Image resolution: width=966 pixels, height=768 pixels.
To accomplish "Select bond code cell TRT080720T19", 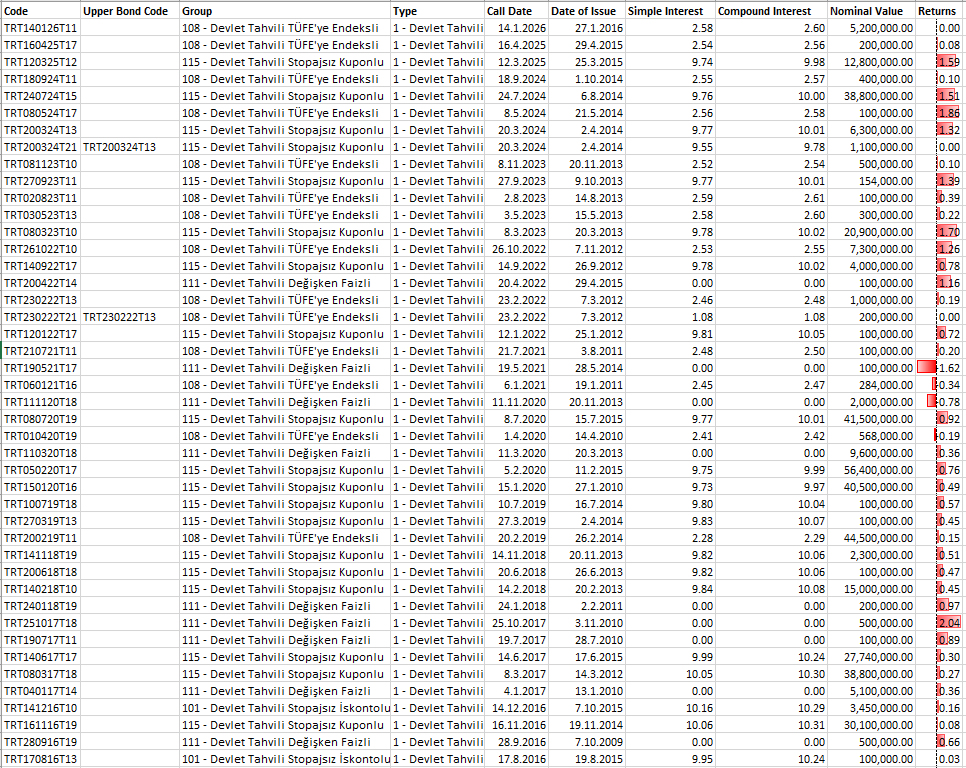I will pyautogui.click(x=41, y=419).
